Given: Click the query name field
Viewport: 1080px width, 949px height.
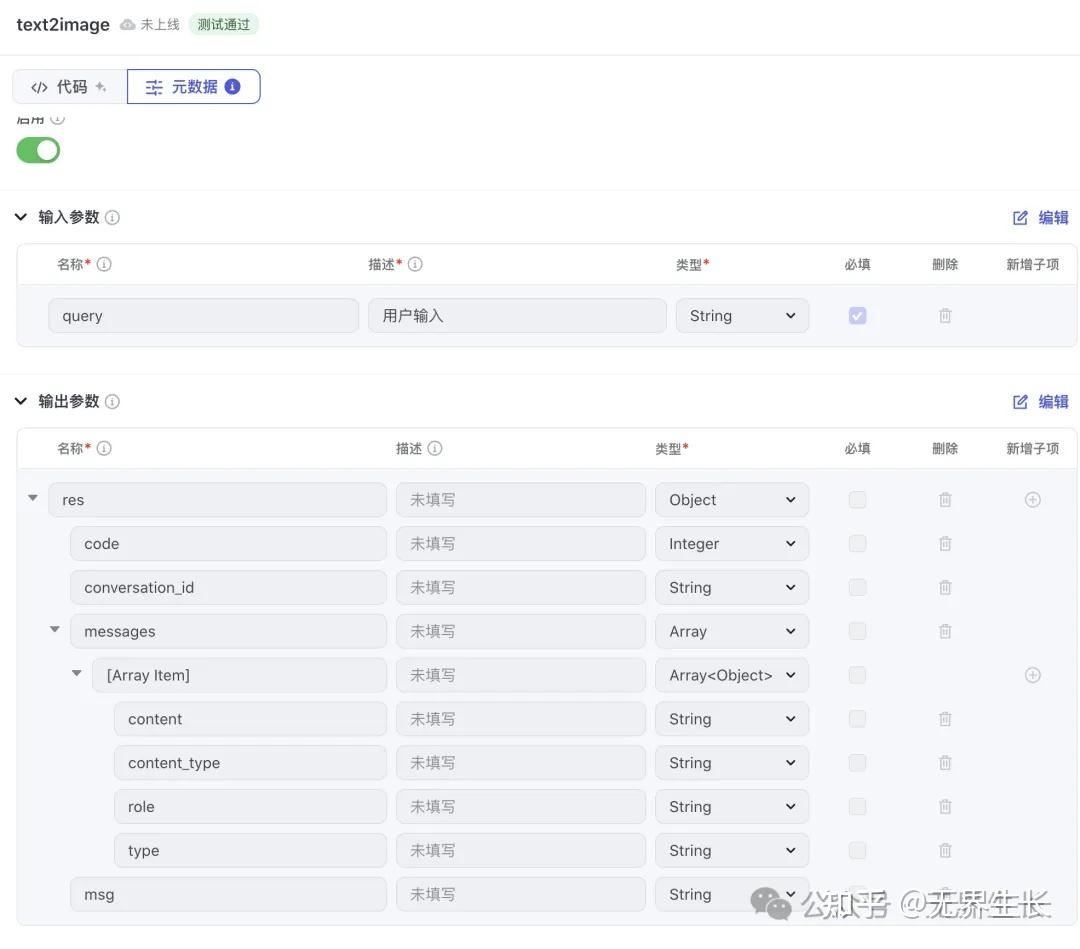Looking at the screenshot, I should pyautogui.click(x=203, y=315).
